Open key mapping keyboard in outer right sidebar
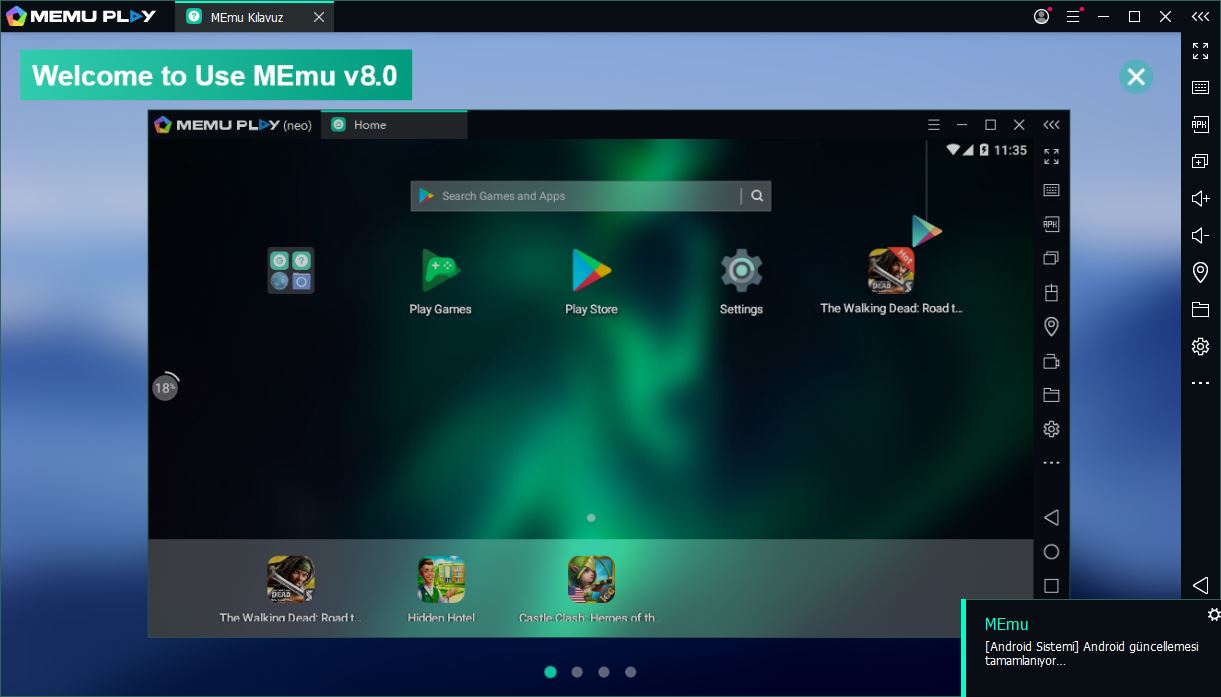The height and width of the screenshot is (697, 1221). point(1201,88)
